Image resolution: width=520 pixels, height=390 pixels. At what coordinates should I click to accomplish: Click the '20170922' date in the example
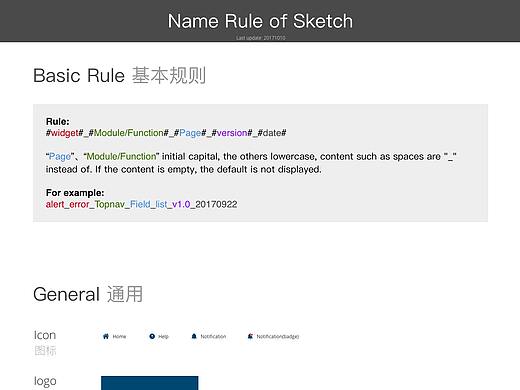coord(216,204)
